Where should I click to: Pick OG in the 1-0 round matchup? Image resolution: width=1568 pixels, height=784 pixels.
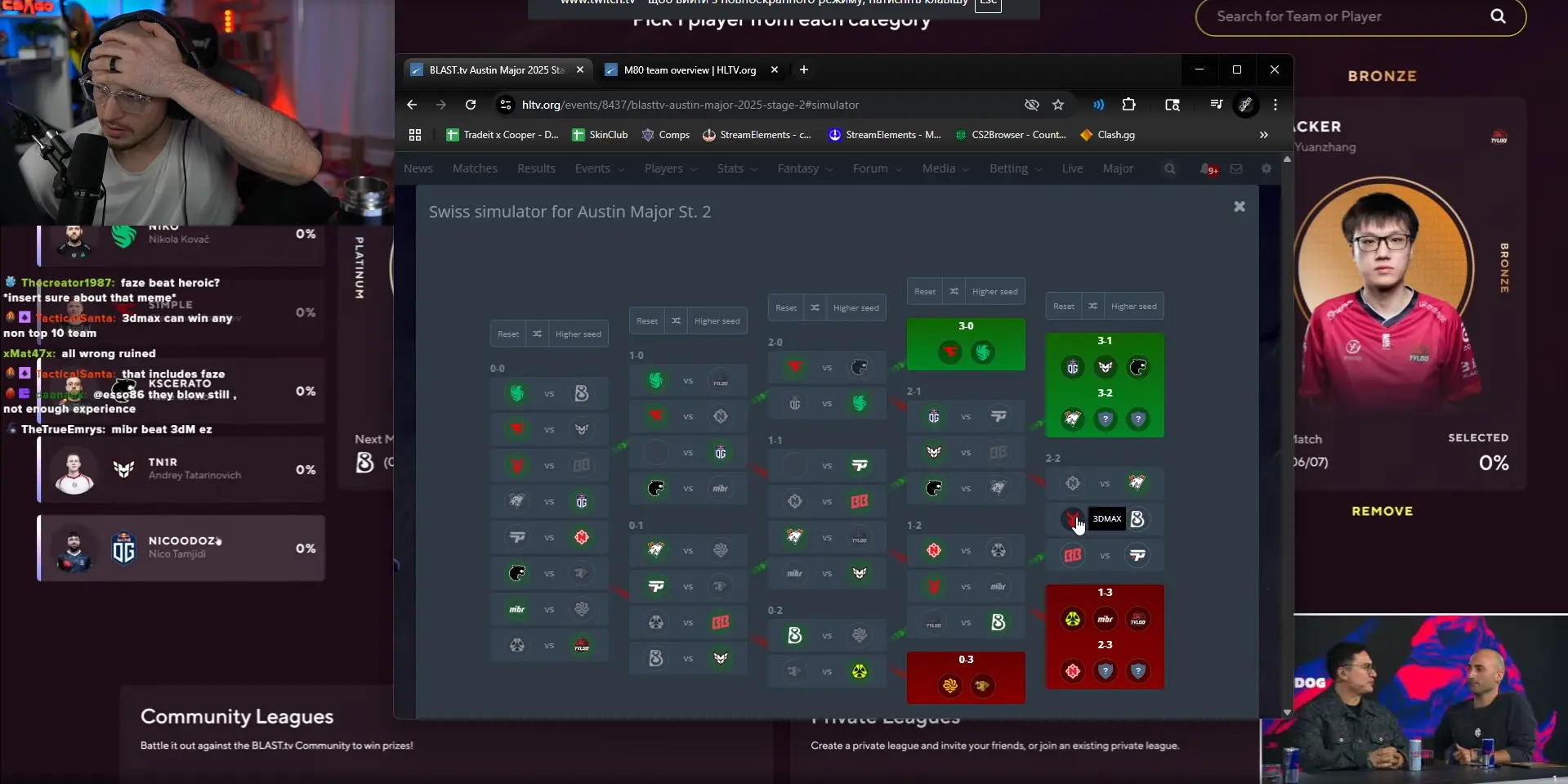[721, 452]
